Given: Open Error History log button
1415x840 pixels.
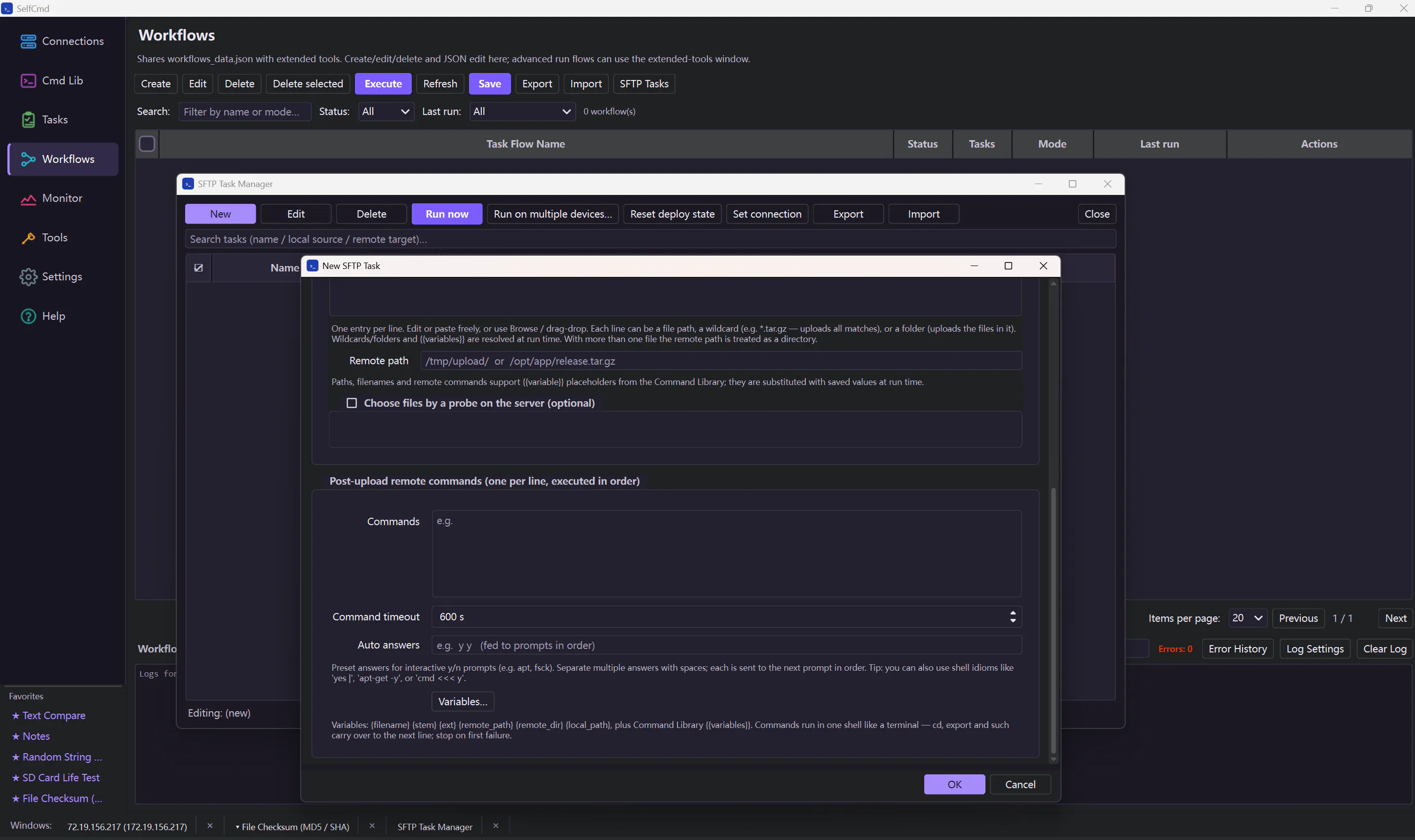Looking at the screenshot, I should pyautogui.click(x=1237, y=649).
